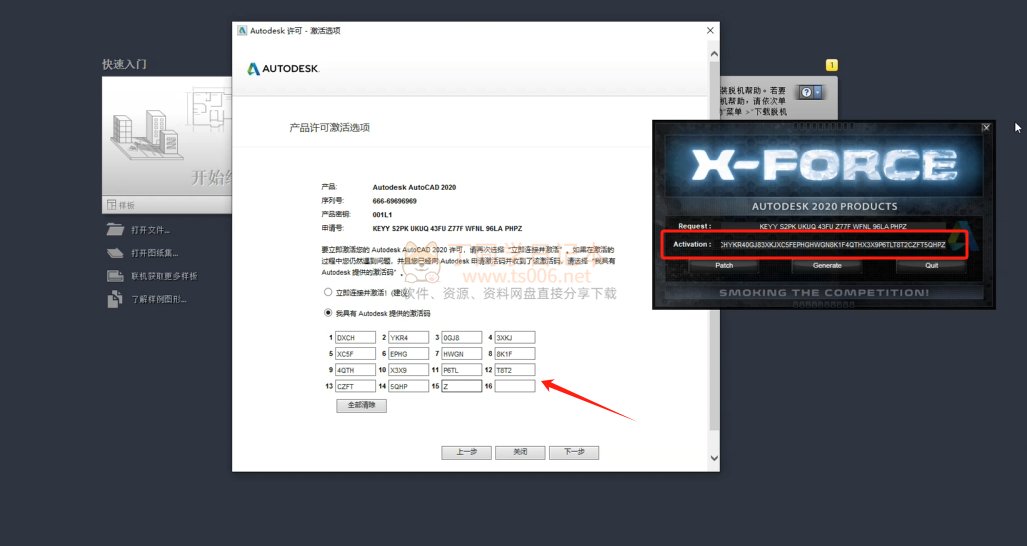Click 打开文件... link in start screen
1027x546 pixels.
tap(151, 230)
